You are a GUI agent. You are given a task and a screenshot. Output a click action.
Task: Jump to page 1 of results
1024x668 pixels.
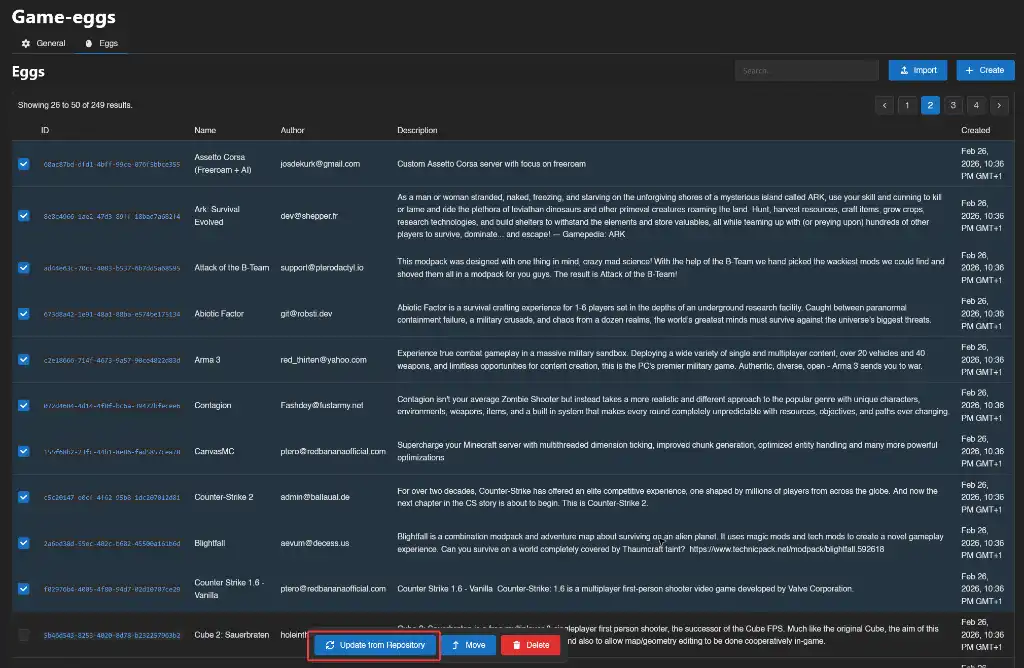907,105
